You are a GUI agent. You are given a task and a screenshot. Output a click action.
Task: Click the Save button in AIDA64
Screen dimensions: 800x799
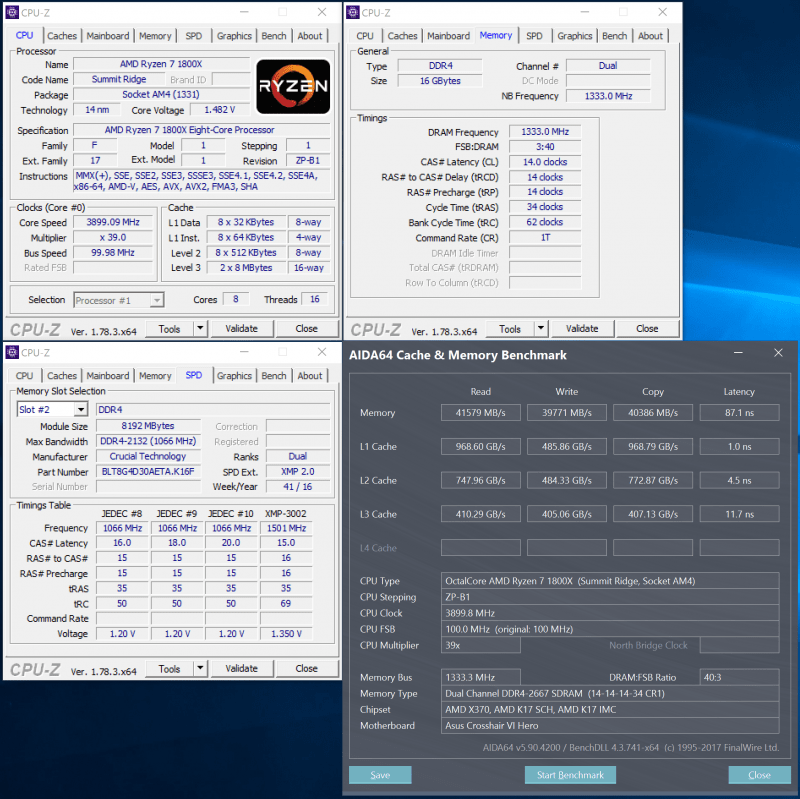click(x=380, y=775)
